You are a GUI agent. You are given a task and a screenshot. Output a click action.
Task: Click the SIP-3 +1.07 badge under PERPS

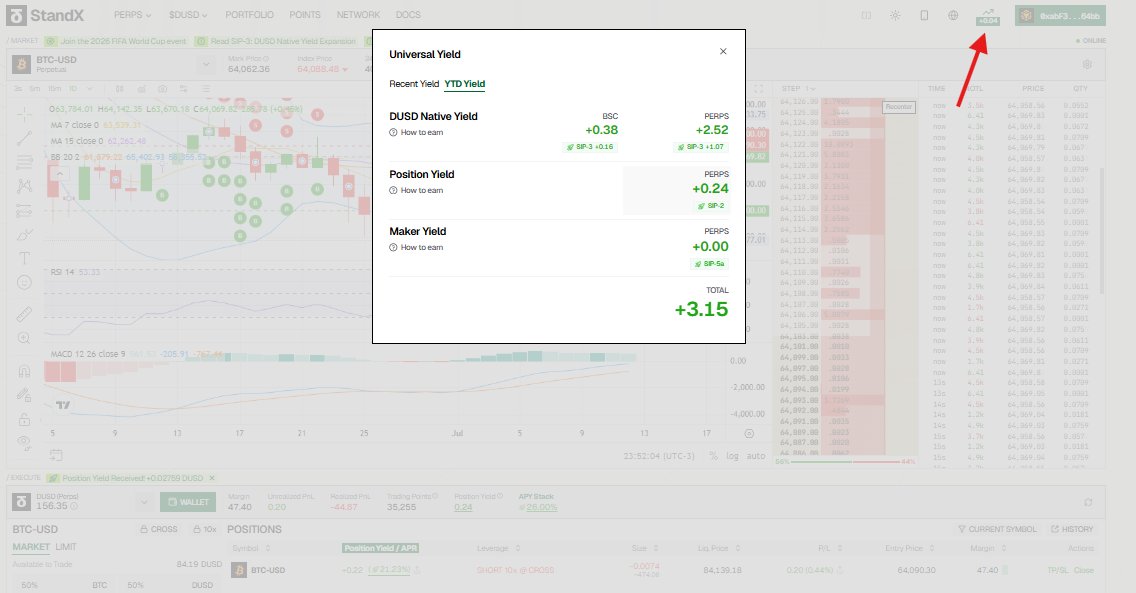coord(701,147)
